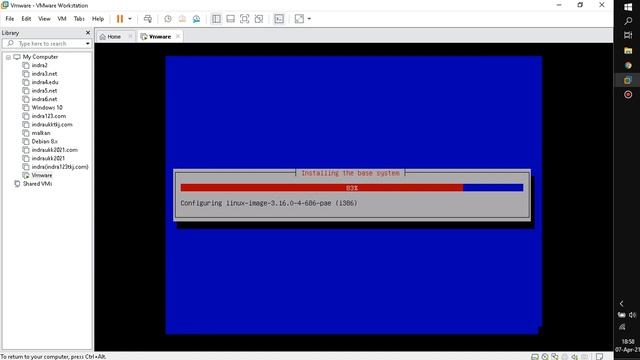The height and width of the screenshot is (360, 640).
Task: Select the indra123.com virtual machine
Action: click(x=48, y=116)
